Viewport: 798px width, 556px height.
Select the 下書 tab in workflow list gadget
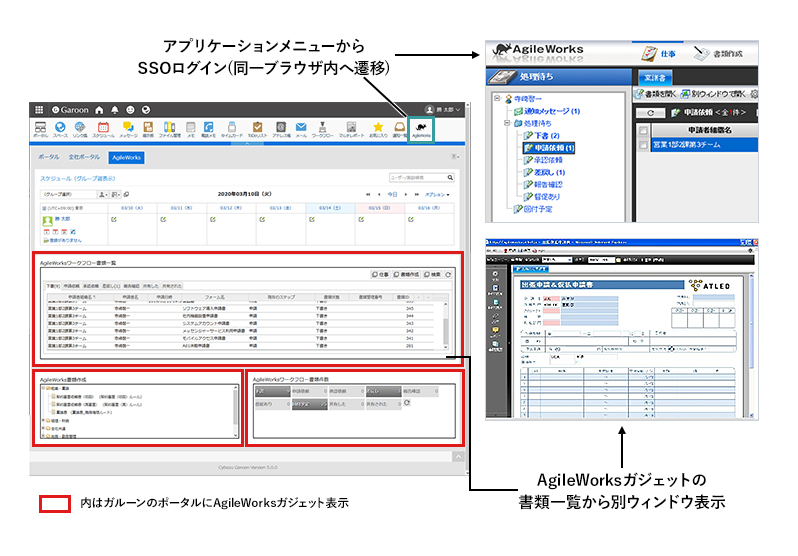[x=53, y=286]
